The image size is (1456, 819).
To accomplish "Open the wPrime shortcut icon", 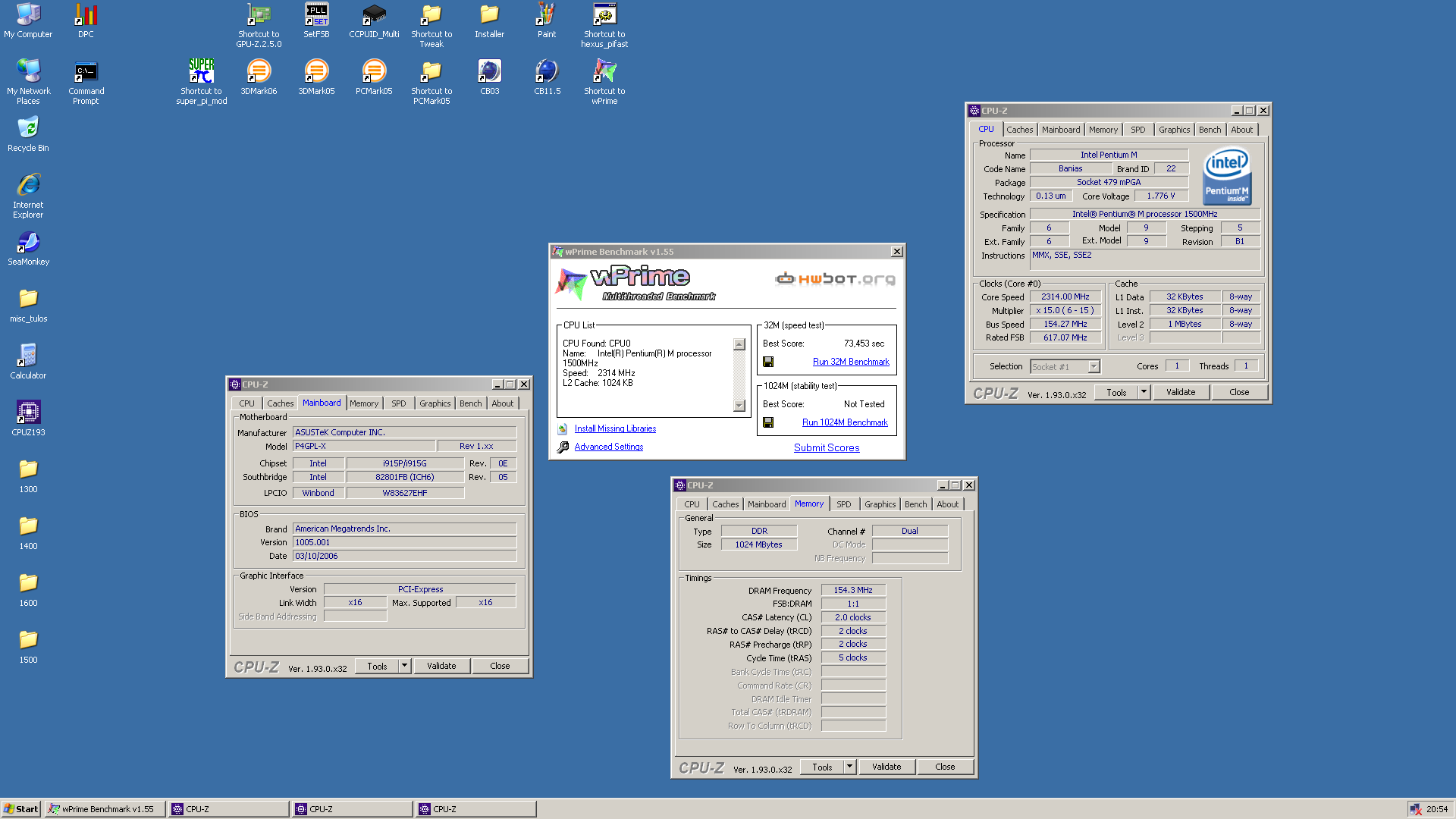I will click(x=604, y=82).
